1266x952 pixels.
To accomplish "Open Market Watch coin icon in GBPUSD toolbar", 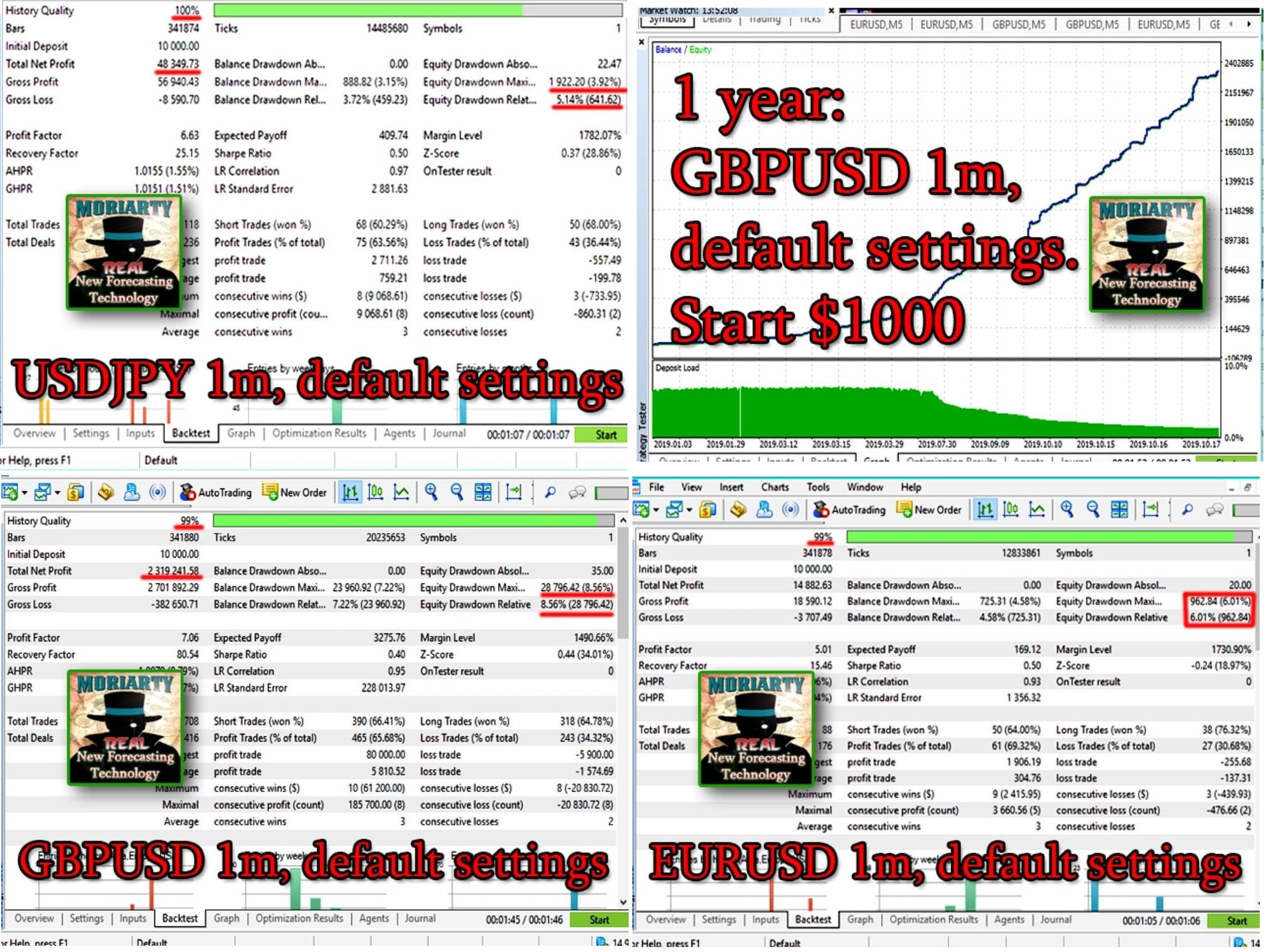I will (75, 493).
